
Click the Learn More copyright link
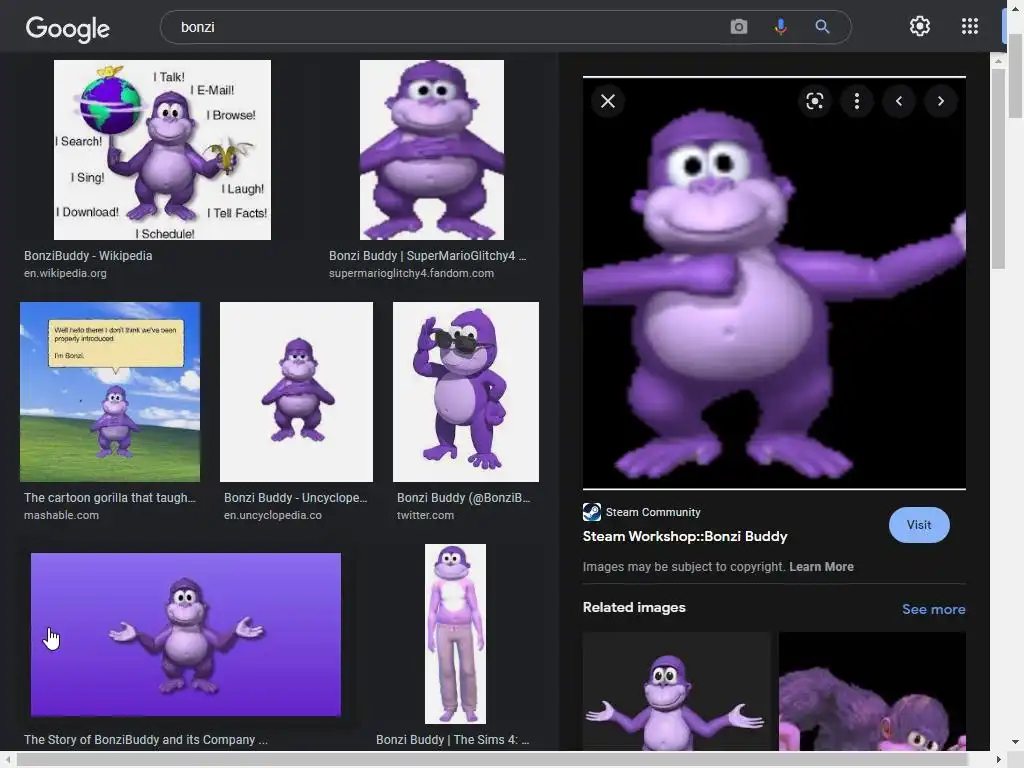[821, 567]
